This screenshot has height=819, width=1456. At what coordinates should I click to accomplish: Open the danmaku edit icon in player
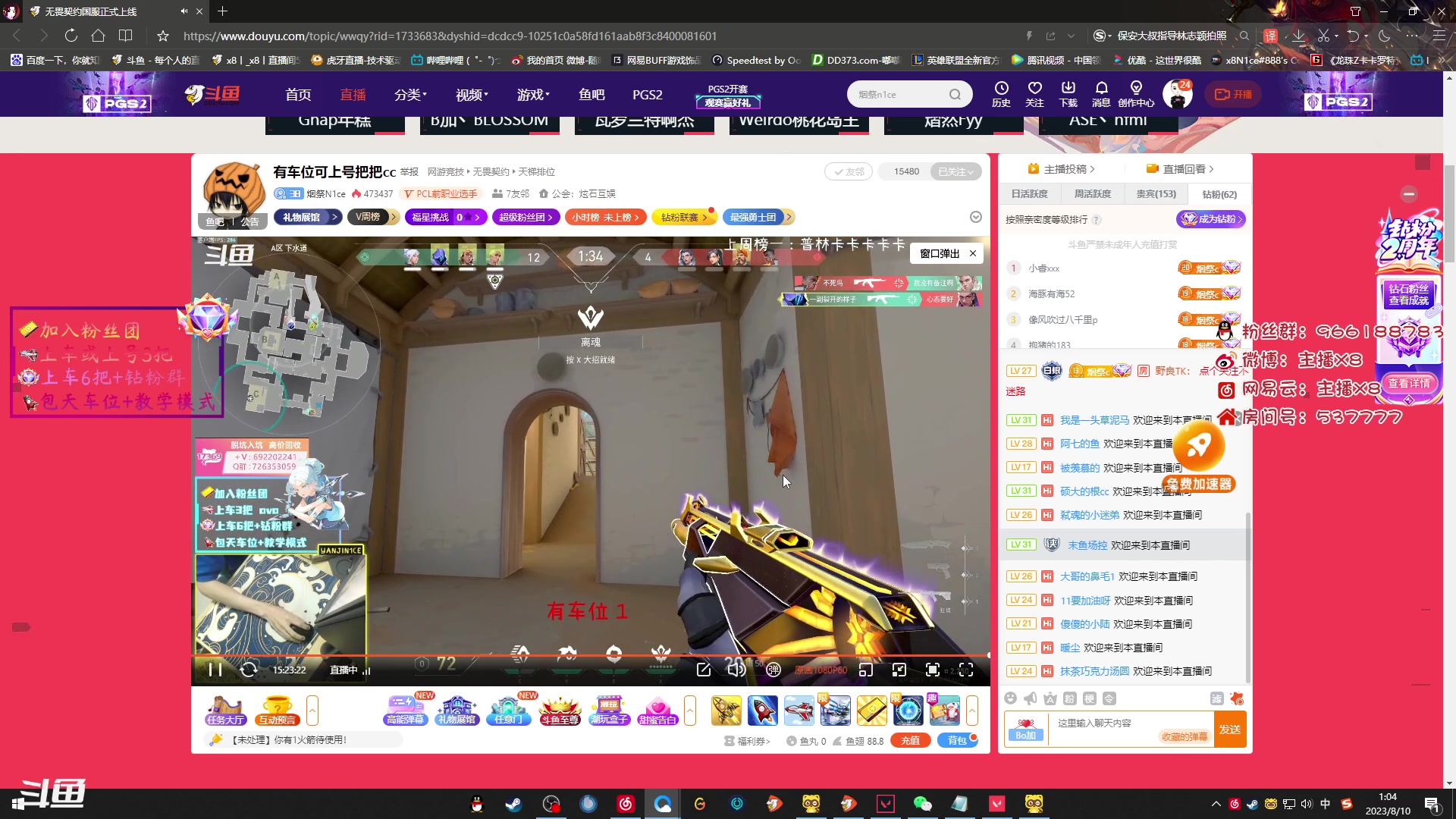[704, 670]
